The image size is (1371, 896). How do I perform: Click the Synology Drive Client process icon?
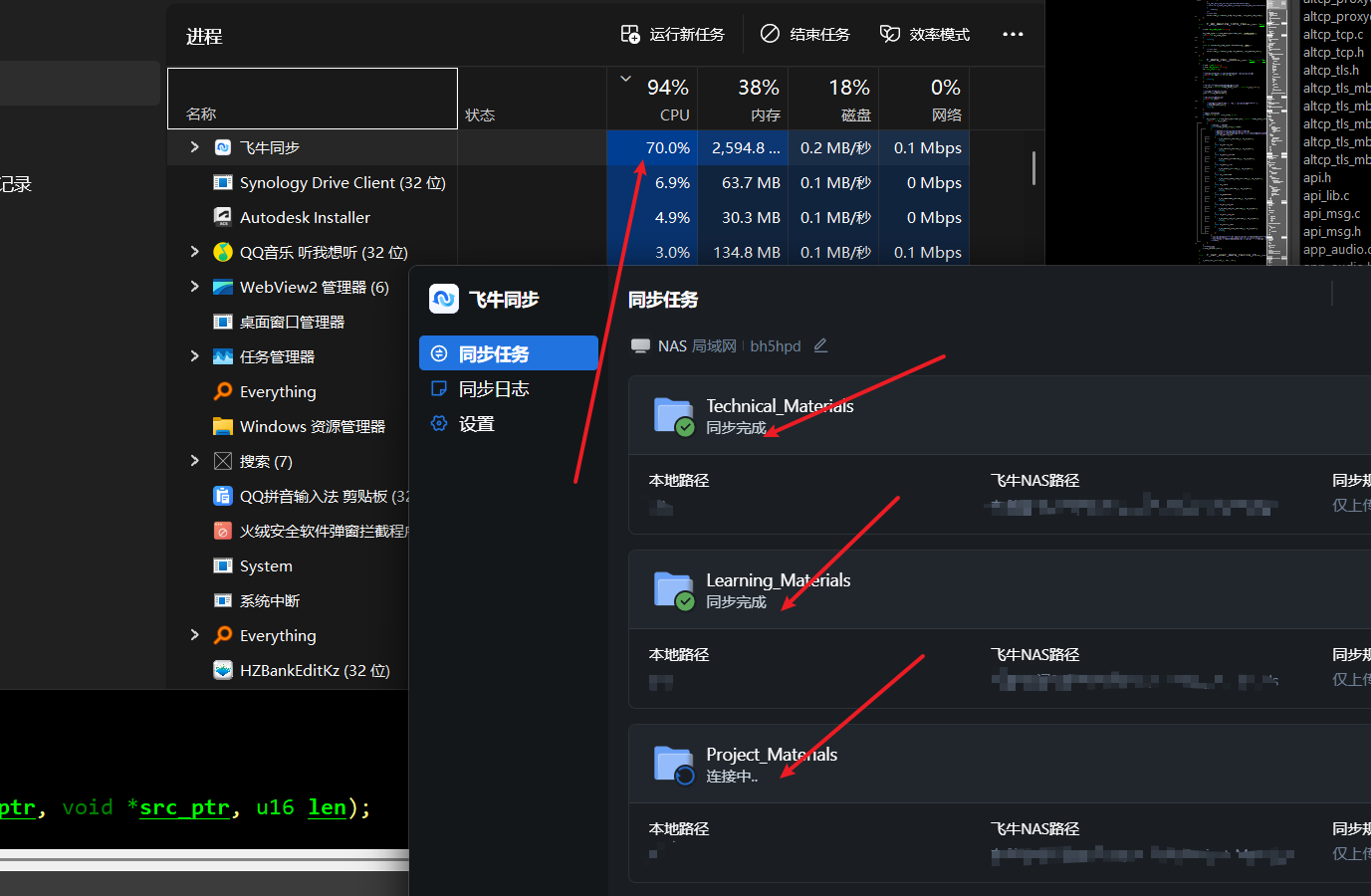223,182
